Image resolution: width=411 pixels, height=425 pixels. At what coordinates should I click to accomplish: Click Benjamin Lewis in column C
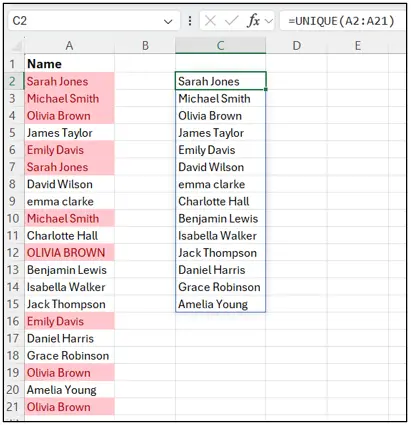pyautogui.click(x=220, y=218)
